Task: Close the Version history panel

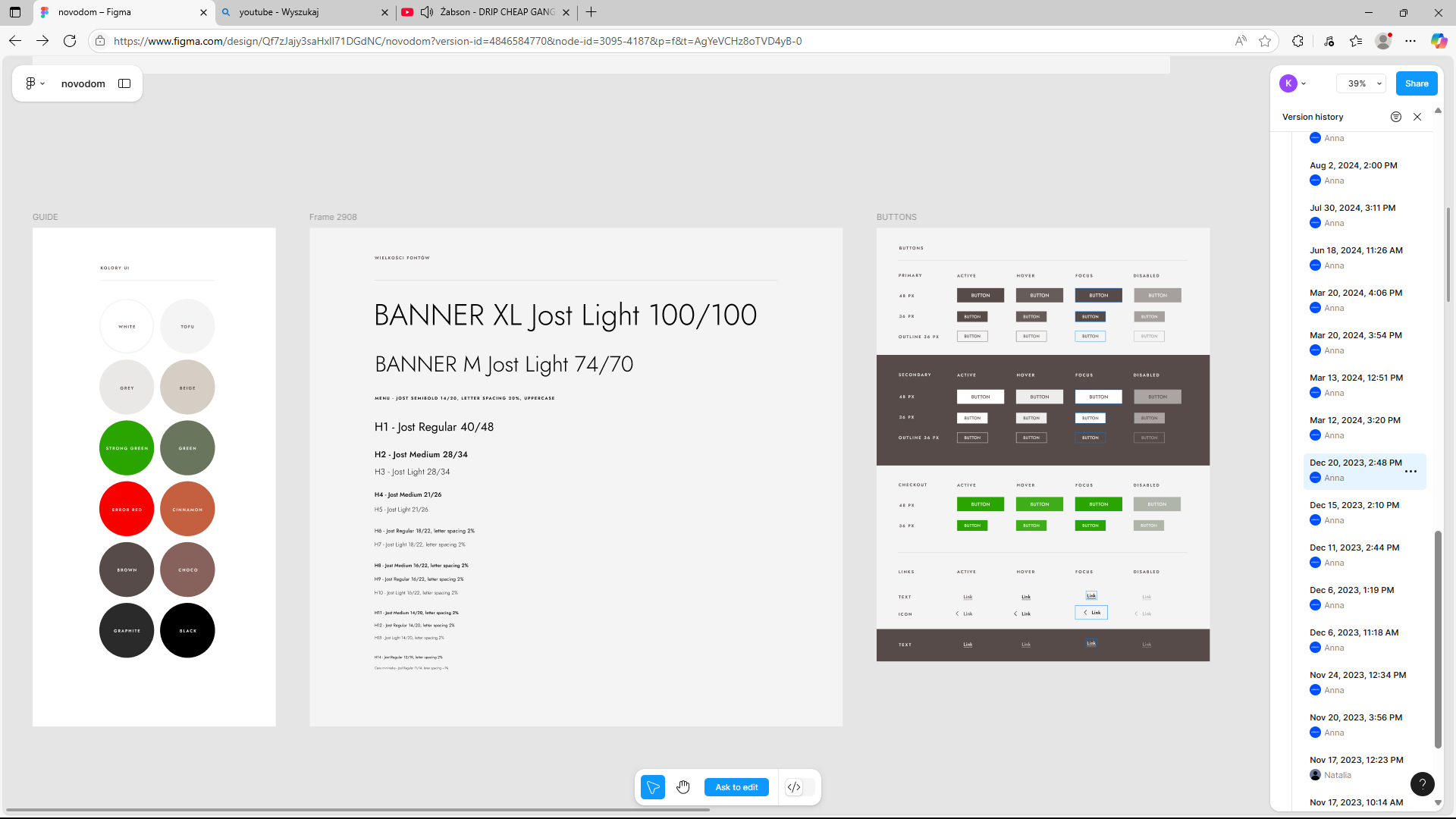Action: pyautogui.click(x=1417, y=117)
